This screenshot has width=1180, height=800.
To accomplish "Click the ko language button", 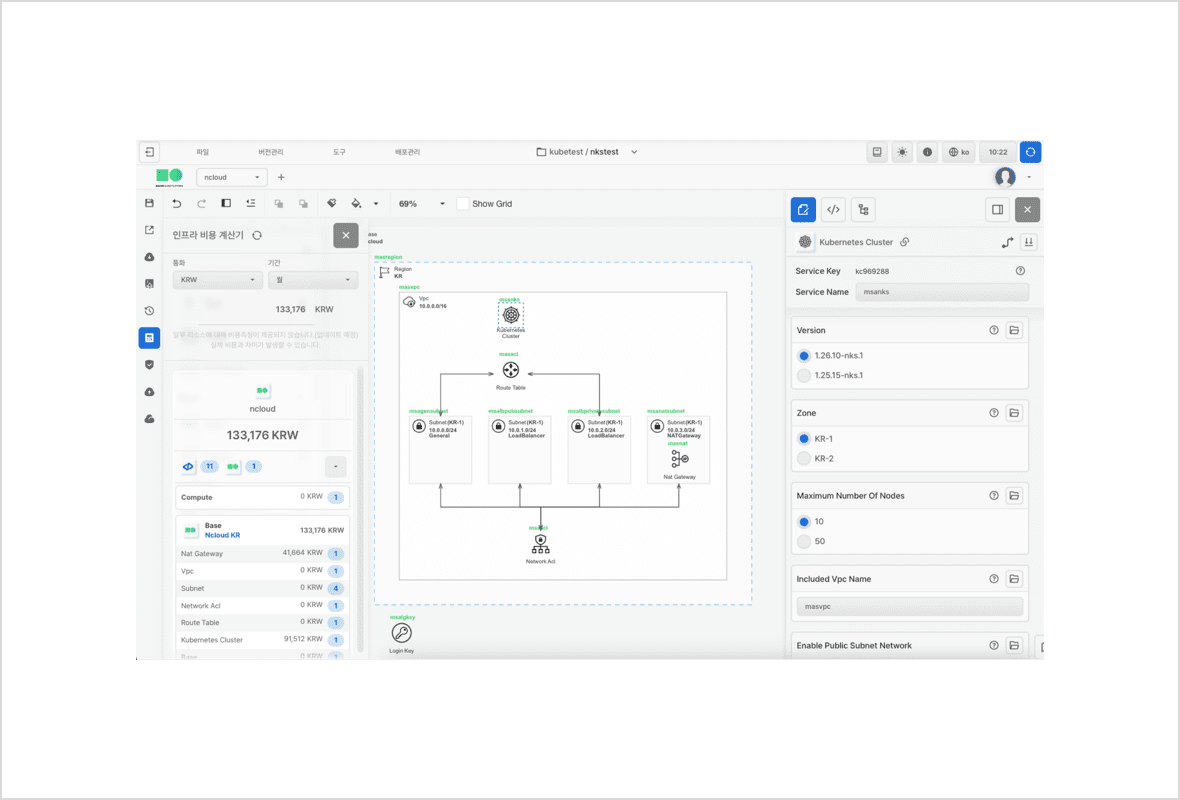I will click(x=959, y=152).
